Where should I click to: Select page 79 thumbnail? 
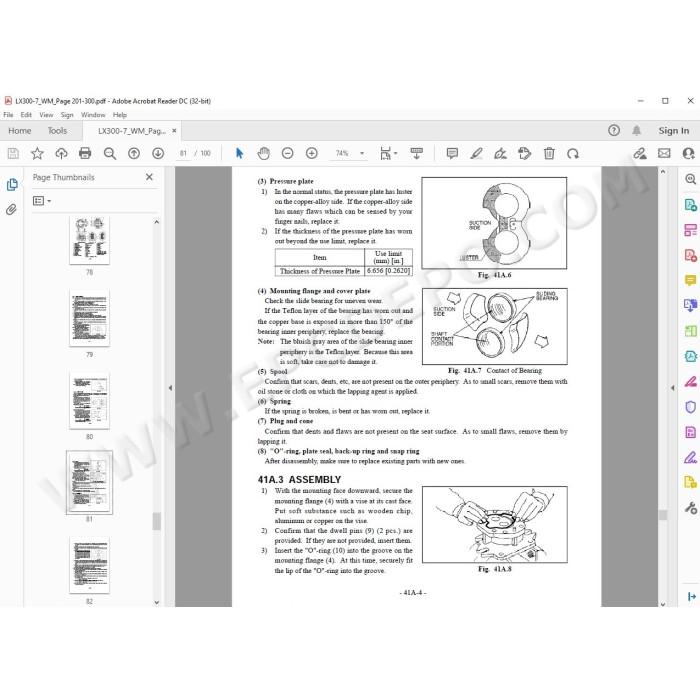(x=89, y=317)
